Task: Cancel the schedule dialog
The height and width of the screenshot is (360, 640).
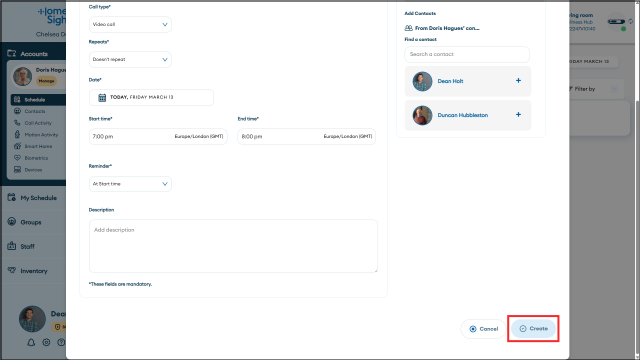Action: (484, 329)
